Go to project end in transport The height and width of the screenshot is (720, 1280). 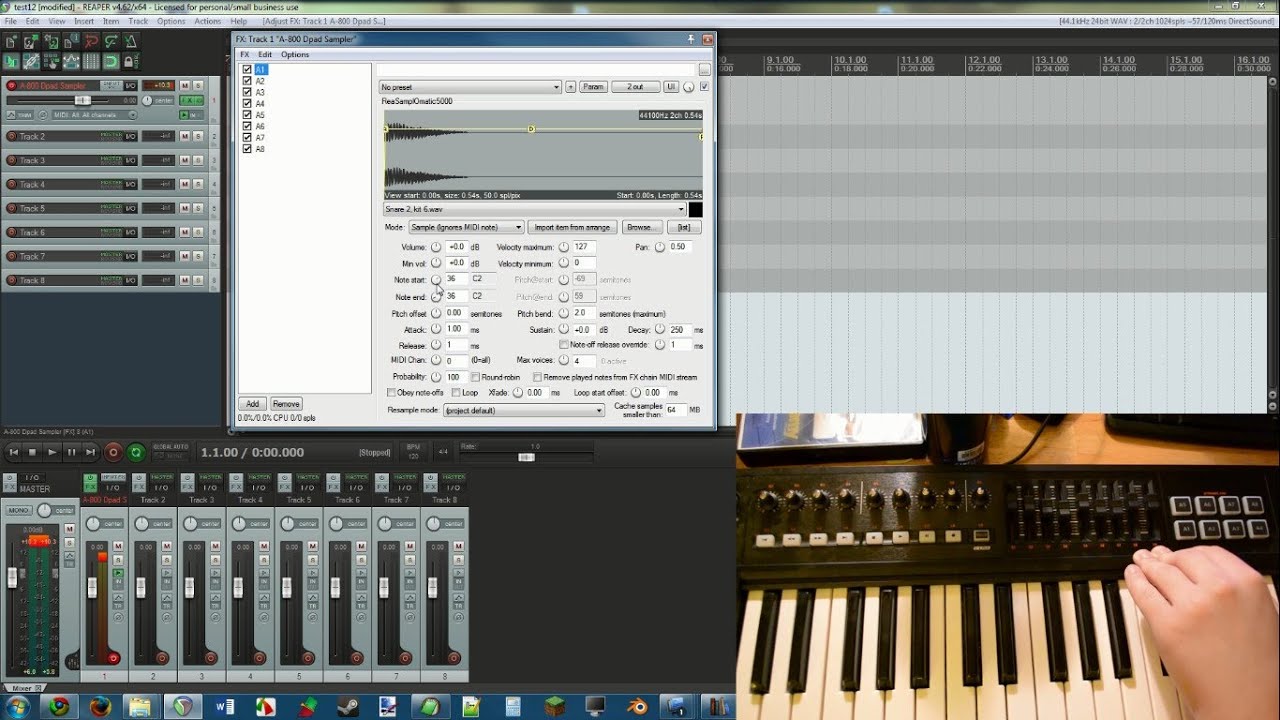point(90,452)
